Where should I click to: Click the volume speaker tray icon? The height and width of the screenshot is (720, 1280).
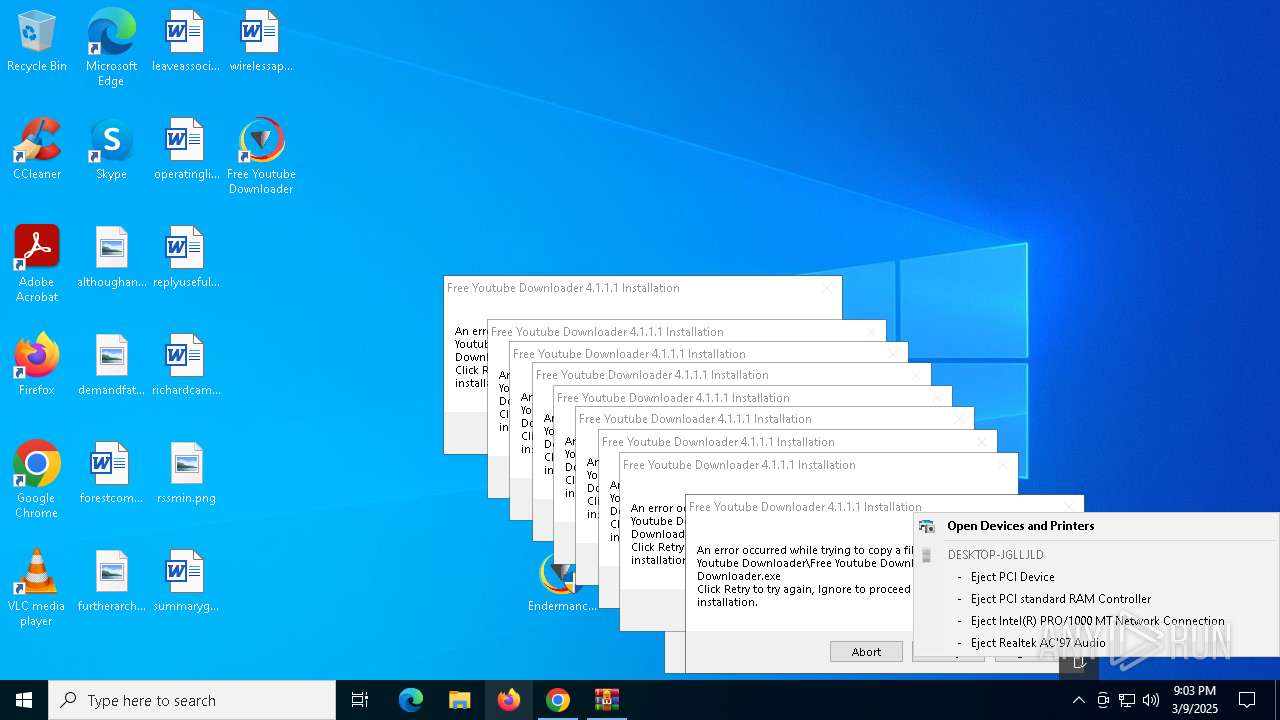pos(1151,700)
